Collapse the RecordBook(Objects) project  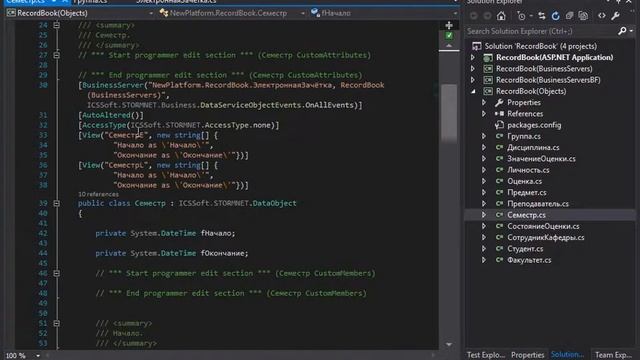pos(473,91)
